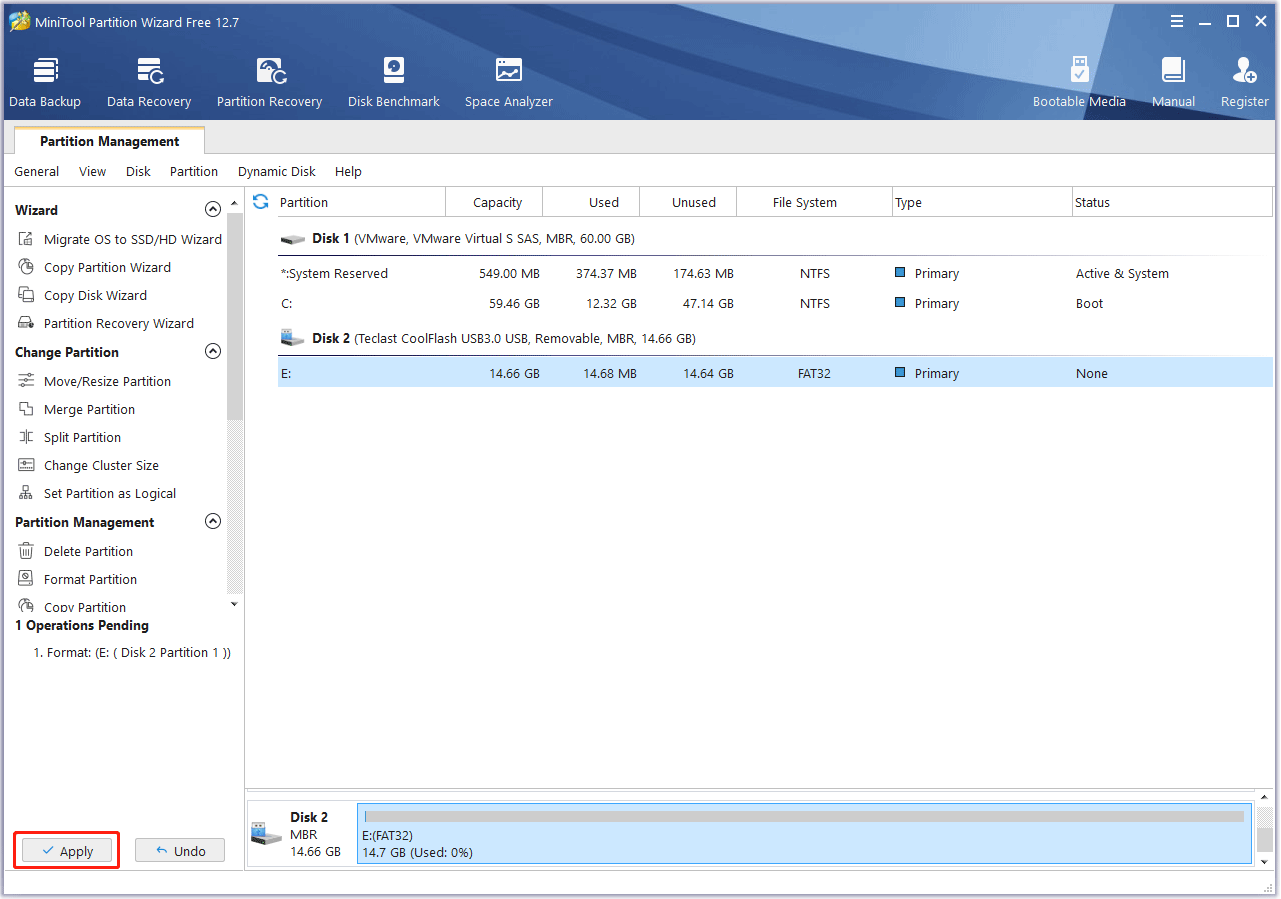Image resolution: width=1281 pixels, height=899 pixels.
Task: Create Bootable Media
Action: tap(1079, 82)
